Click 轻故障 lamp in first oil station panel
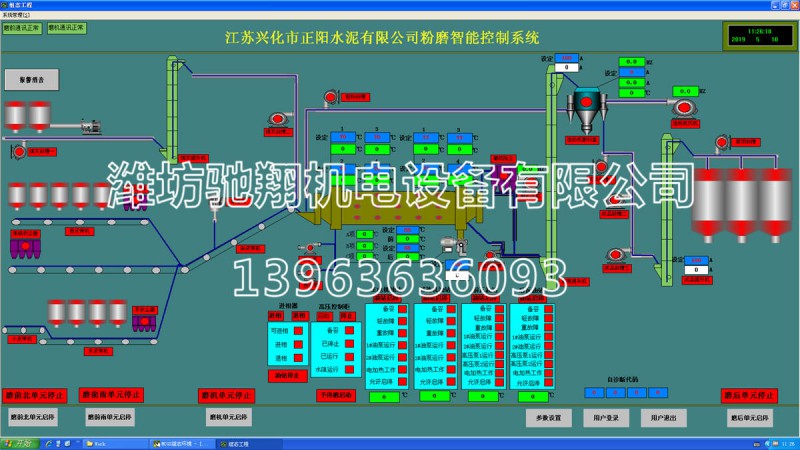The height and width of the screenshot is (450, 800). click(403, 321)
